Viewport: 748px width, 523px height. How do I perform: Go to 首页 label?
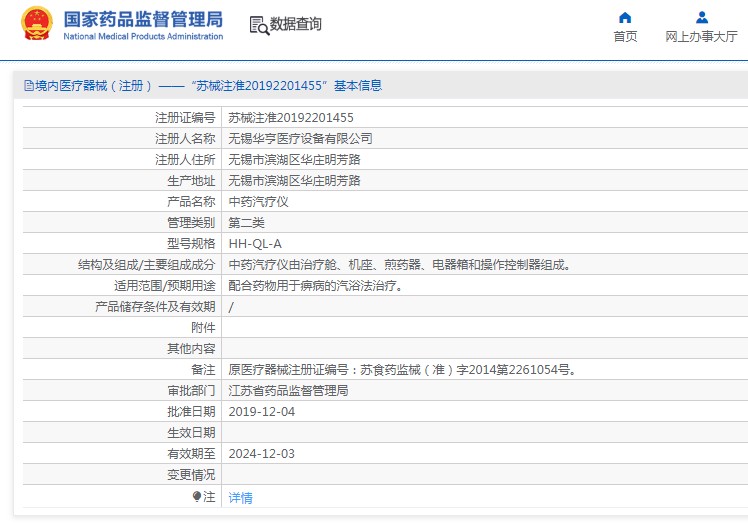coord(625,36)
